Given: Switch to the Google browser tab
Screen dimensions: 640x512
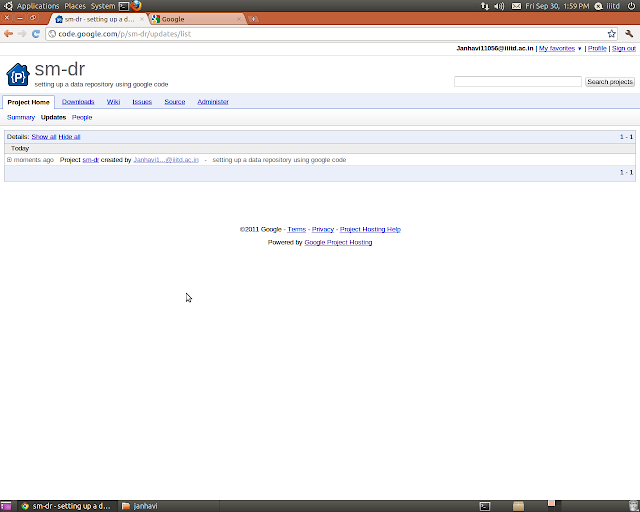Looking at the screenshot, I should [x=196, y=19].
